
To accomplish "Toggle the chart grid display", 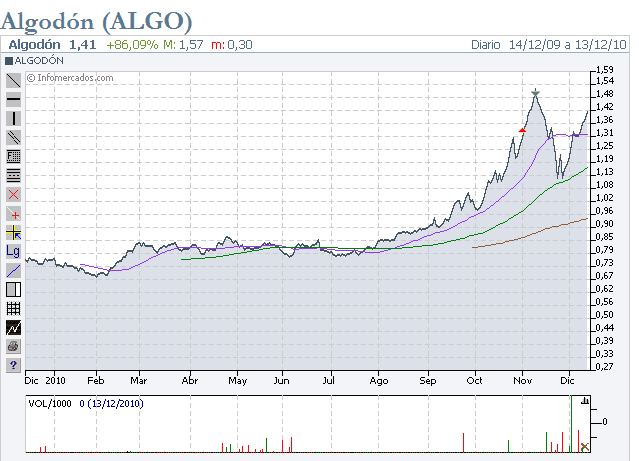I will [14, 308].
